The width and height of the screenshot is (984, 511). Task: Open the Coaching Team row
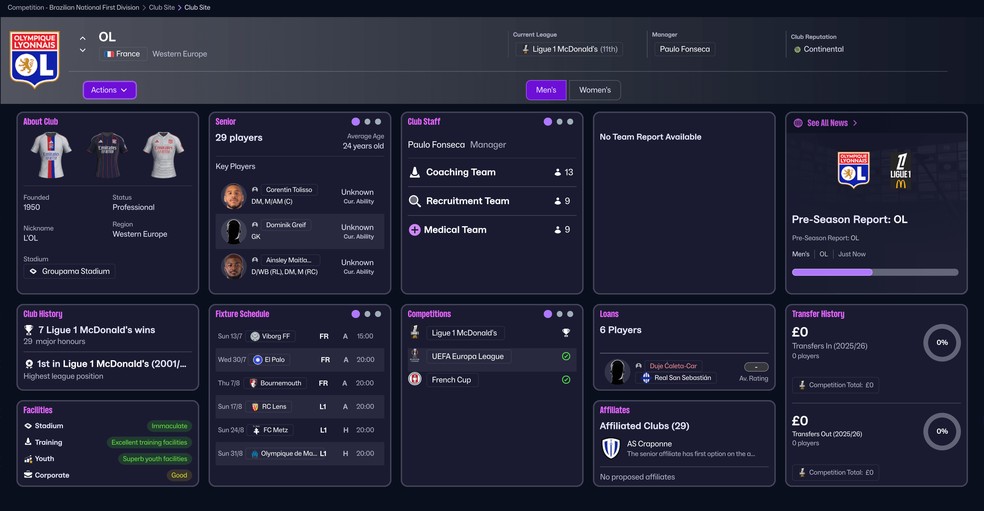tap(491, 172)
